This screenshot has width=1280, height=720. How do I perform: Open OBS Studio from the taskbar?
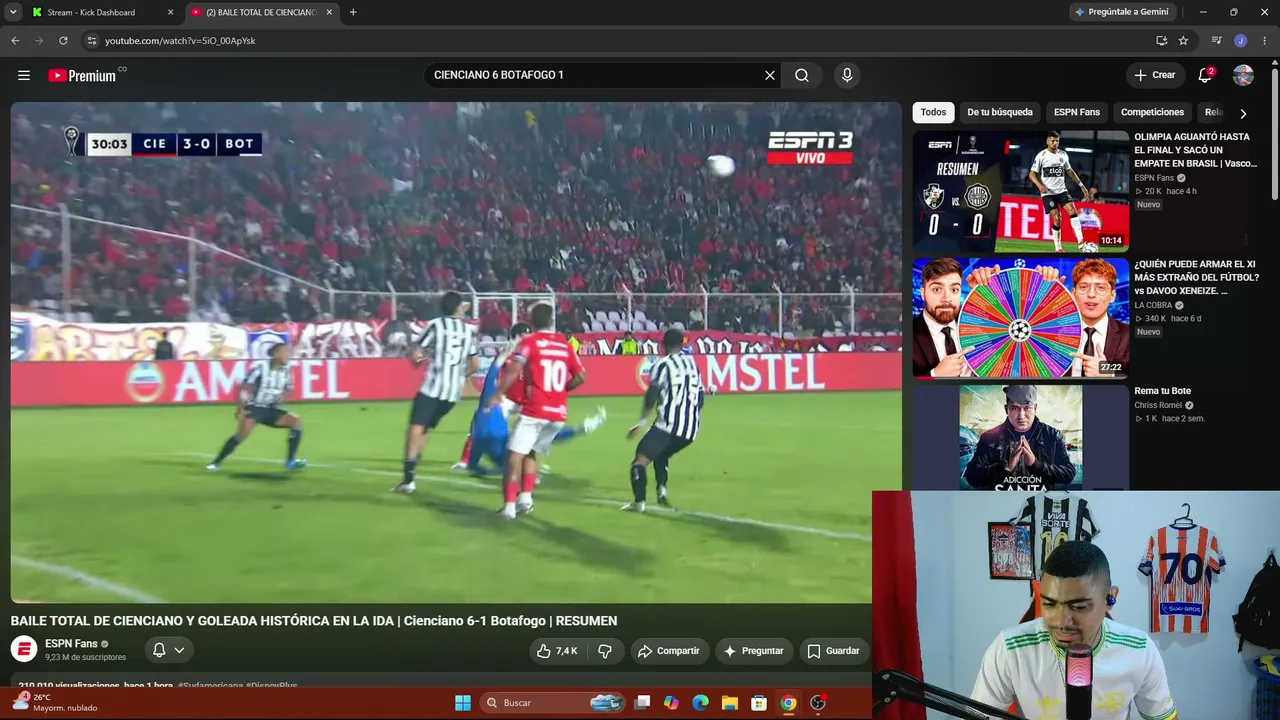coord(818,703)
